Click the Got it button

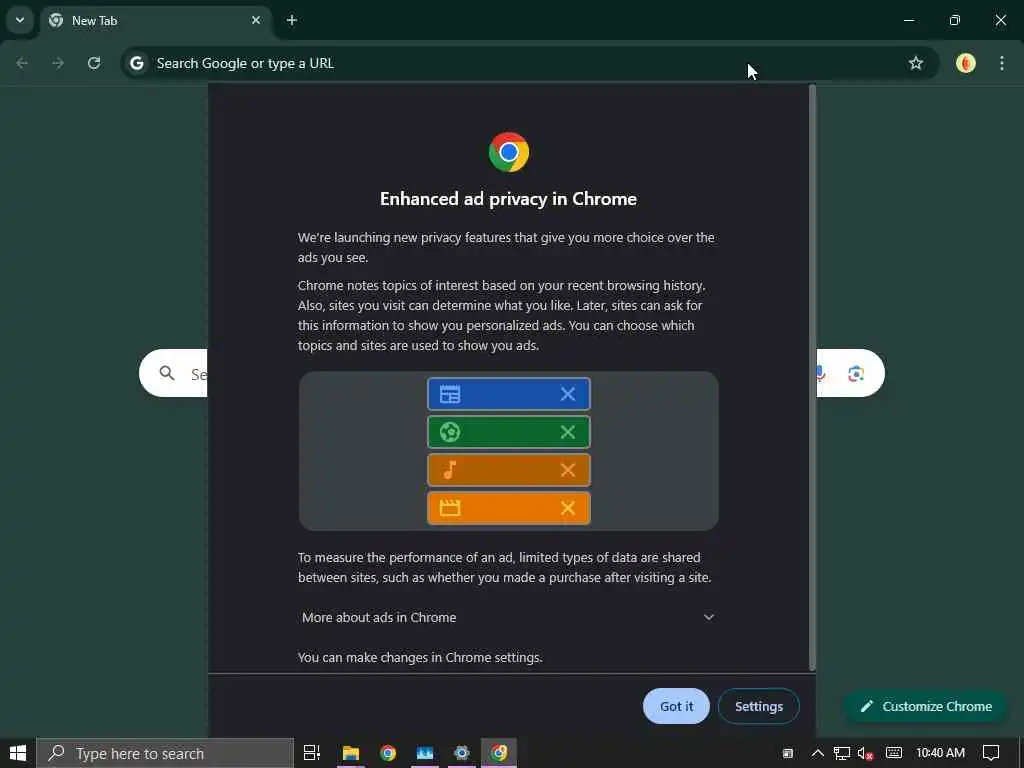[x=676, y=706]
